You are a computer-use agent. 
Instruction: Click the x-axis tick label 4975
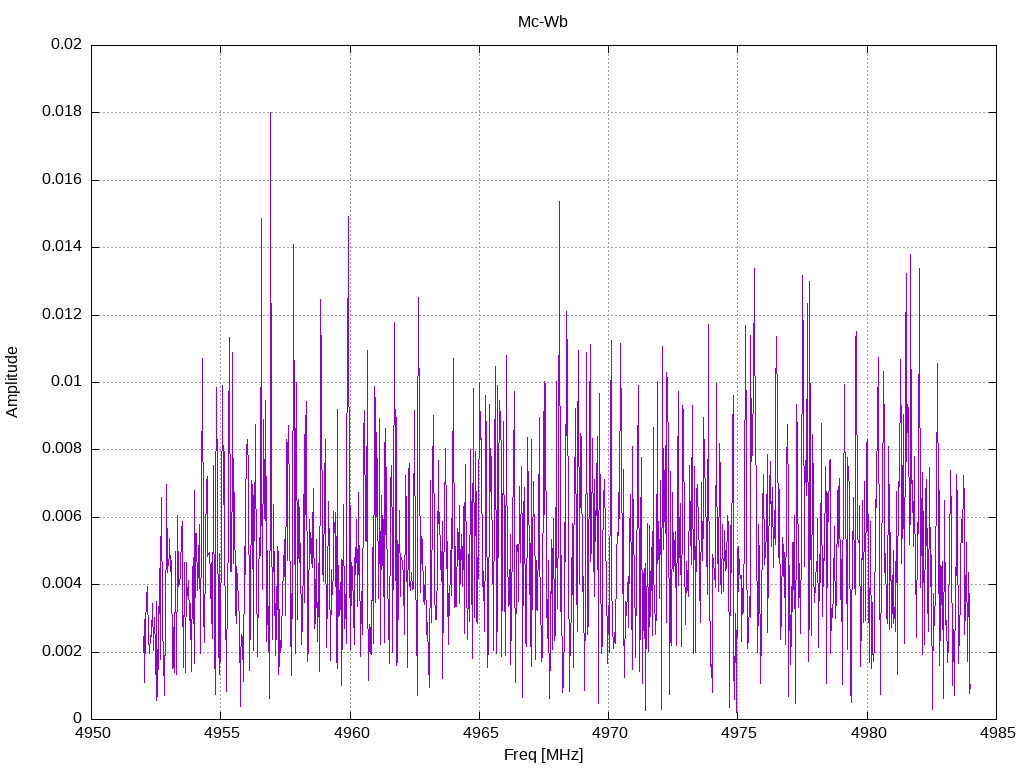tap(739, 733)
